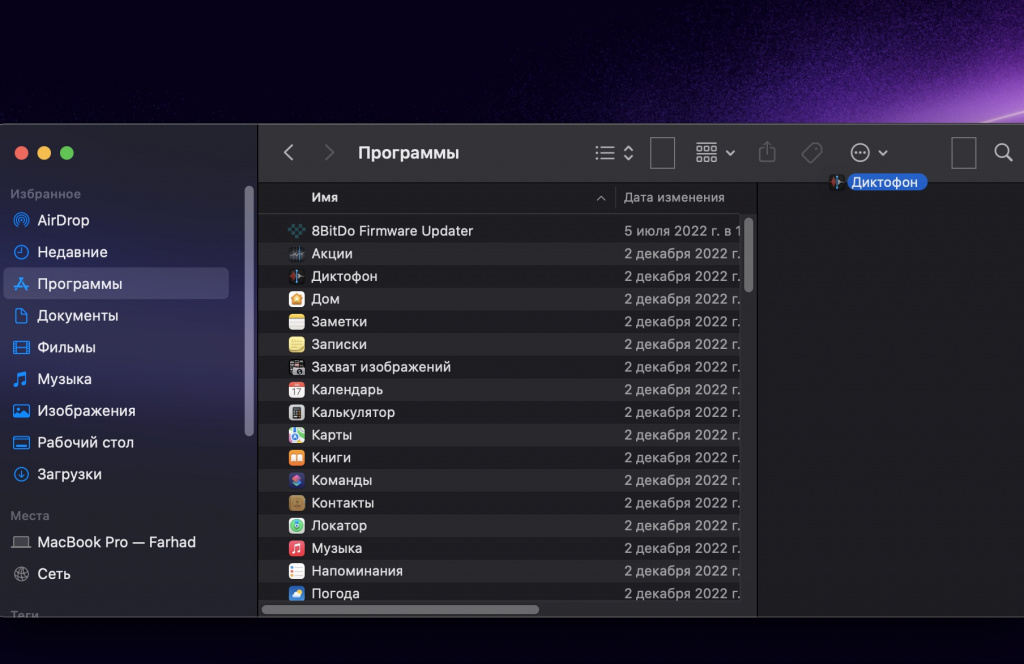Click the horizontal scrollbar at list bottom

pos(400,609)
